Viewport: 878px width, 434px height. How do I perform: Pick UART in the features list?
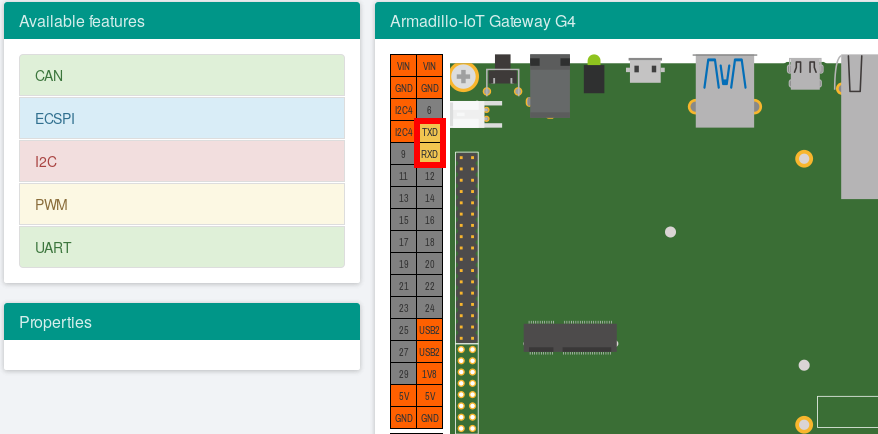click(181, 247)
